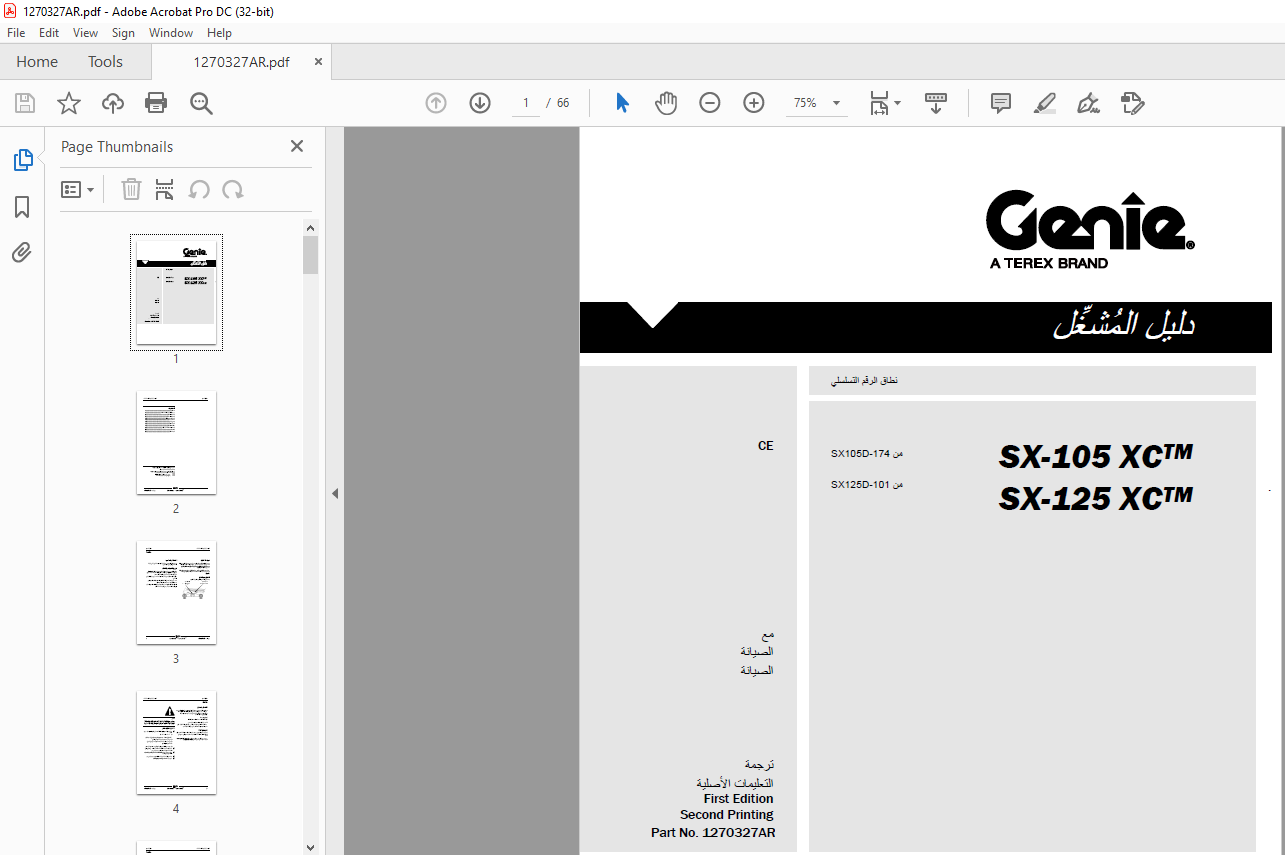
Task: Select page 1 thumbnail
Action: click(176, 292)
